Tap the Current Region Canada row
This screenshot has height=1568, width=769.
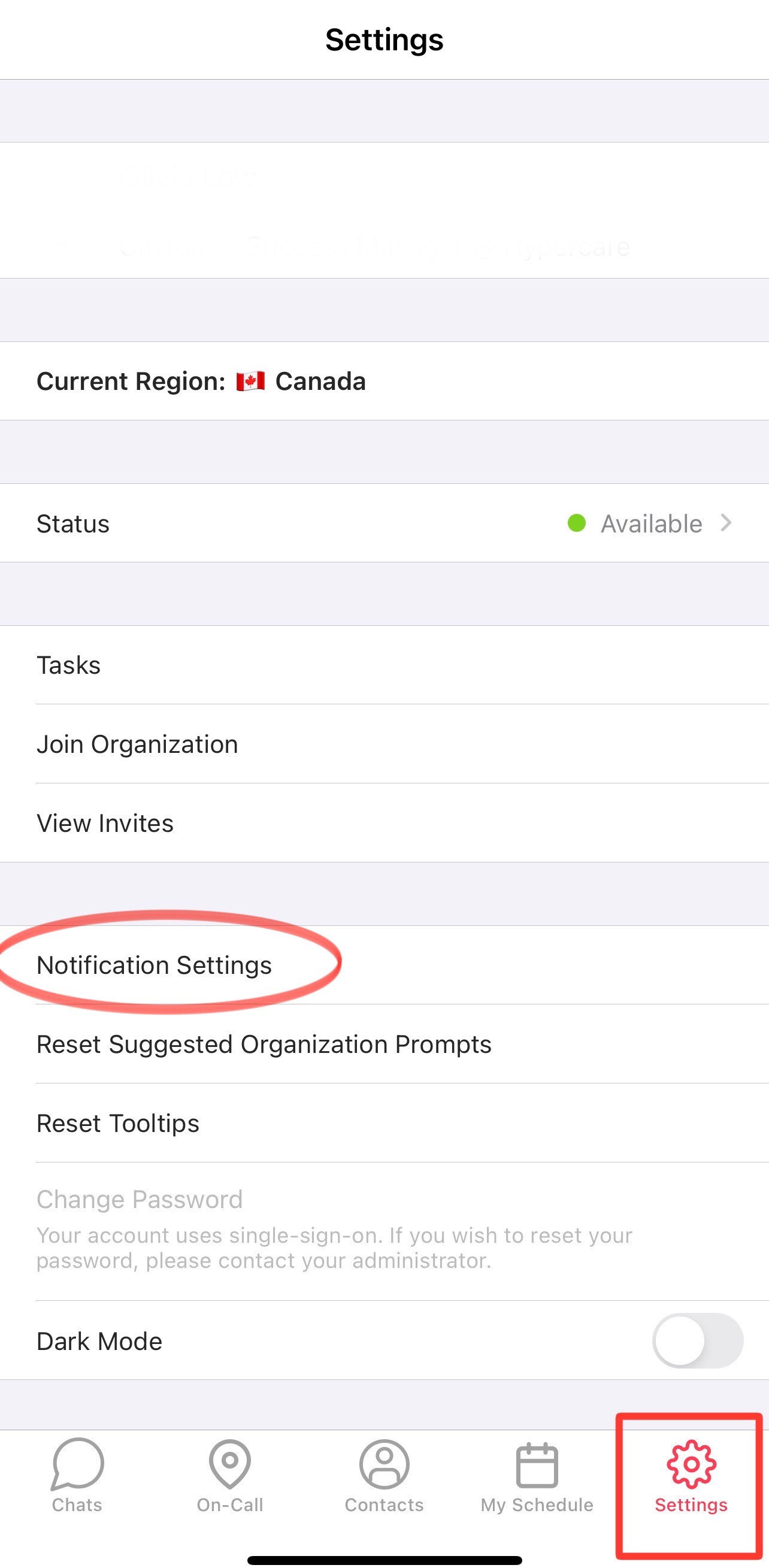(384, 381)
